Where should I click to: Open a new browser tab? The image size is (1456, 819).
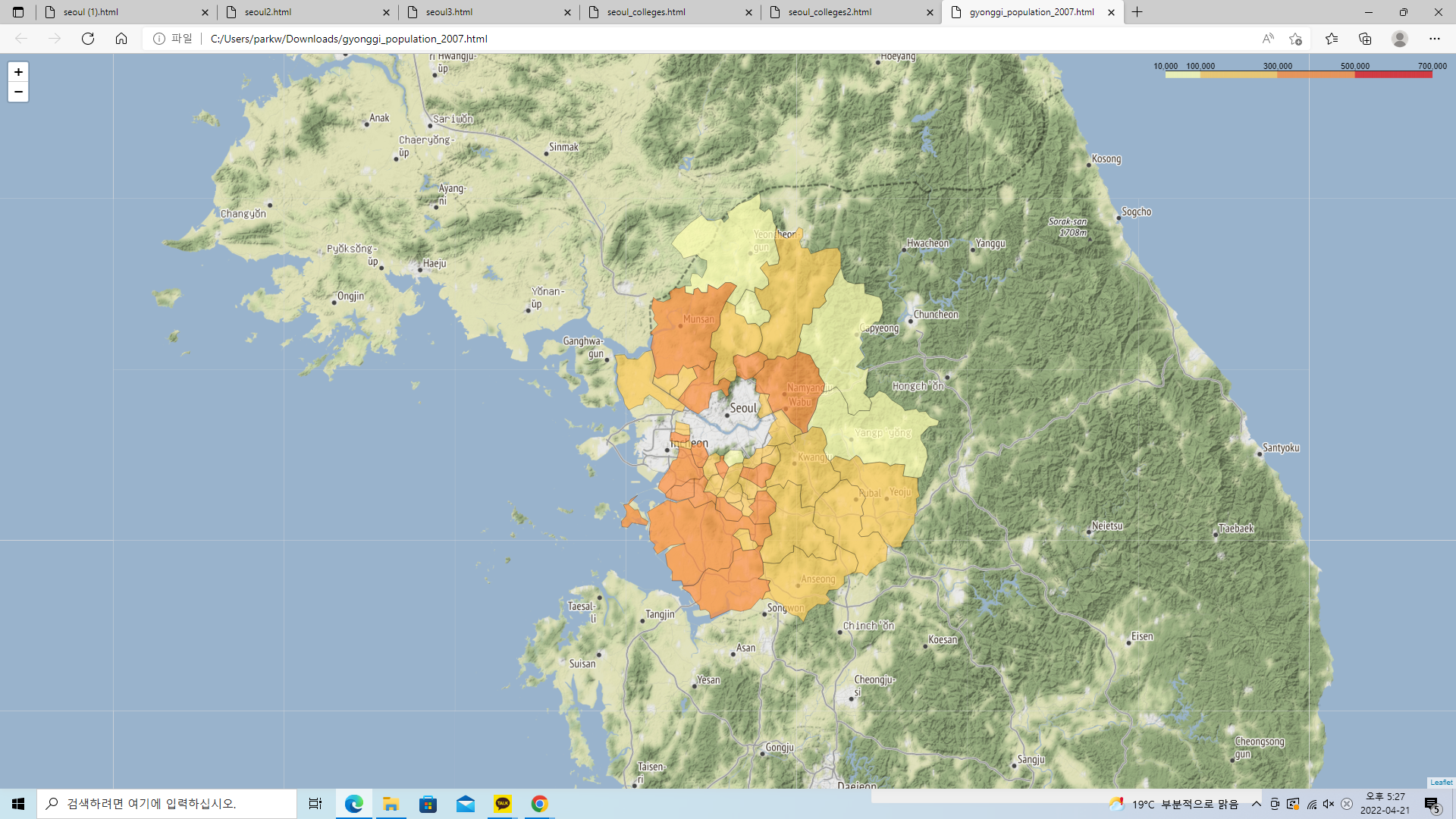click(x=1137, y=12)
